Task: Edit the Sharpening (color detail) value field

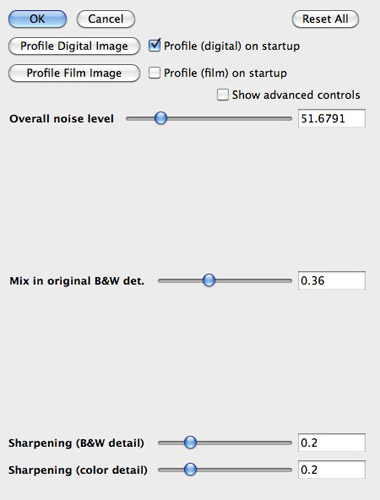Action: pyautogui.click(x=332, y=470)
